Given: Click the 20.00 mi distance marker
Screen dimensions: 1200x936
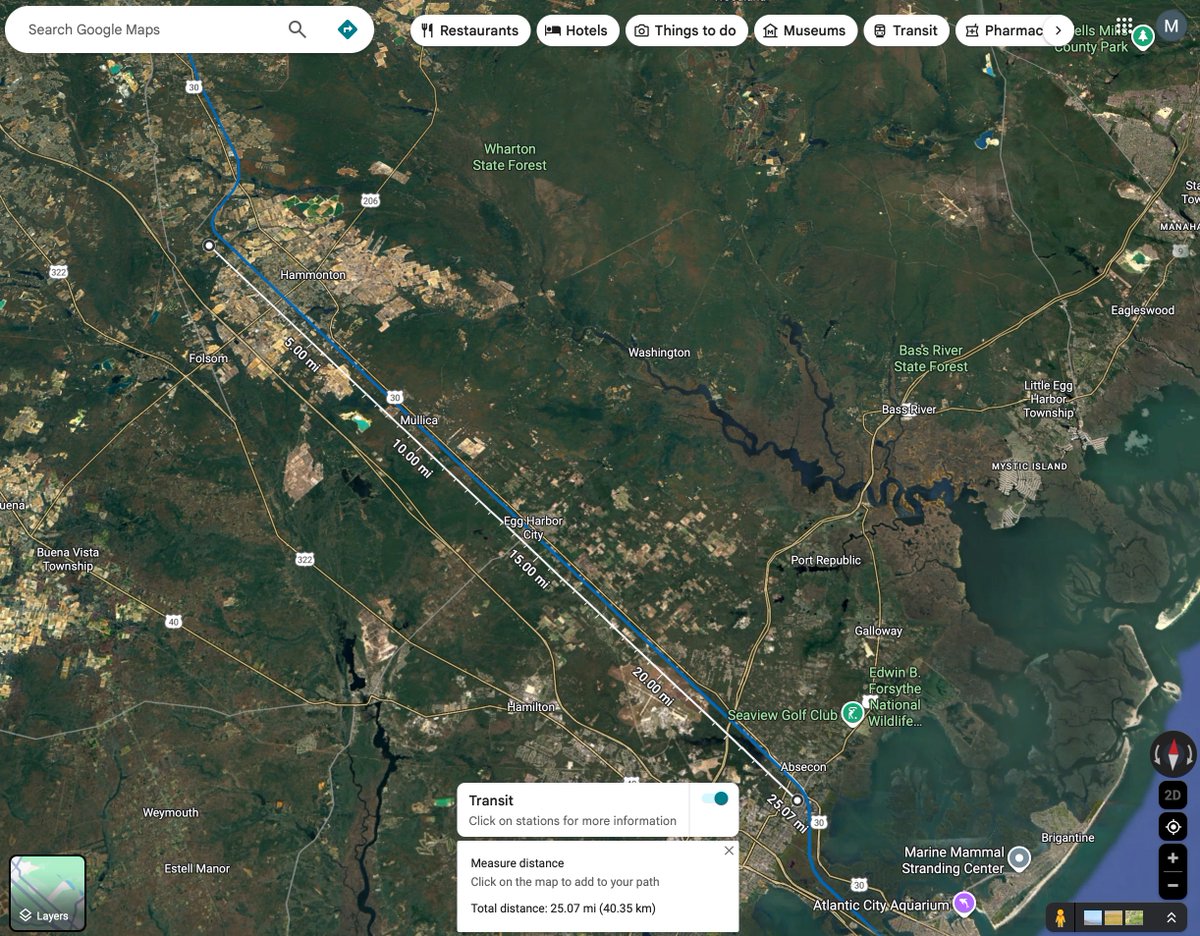Looking at the screenshot, I should tap(652, 687).
